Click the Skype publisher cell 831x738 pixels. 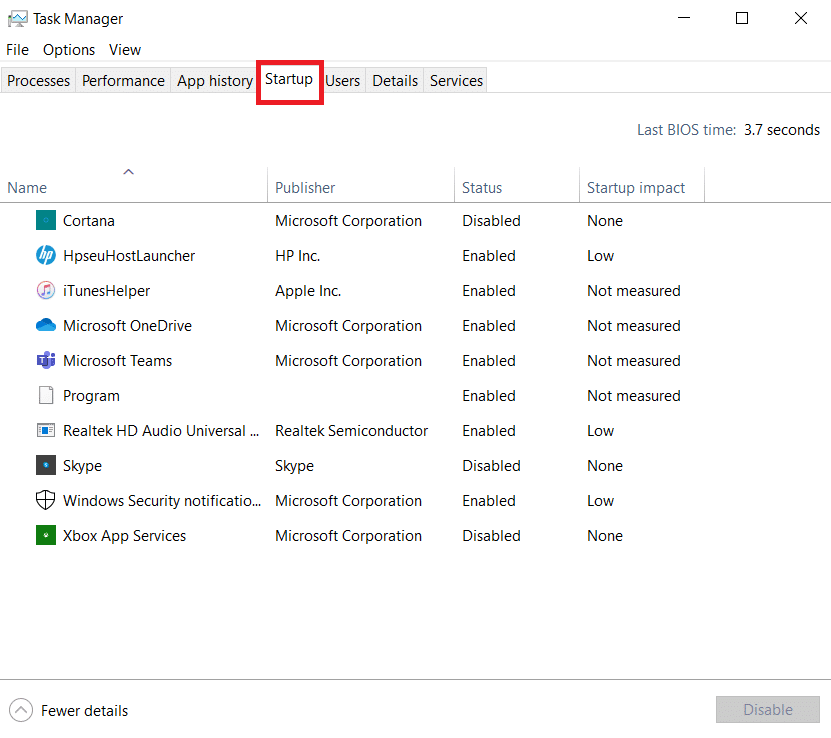(x=294, y=465)
